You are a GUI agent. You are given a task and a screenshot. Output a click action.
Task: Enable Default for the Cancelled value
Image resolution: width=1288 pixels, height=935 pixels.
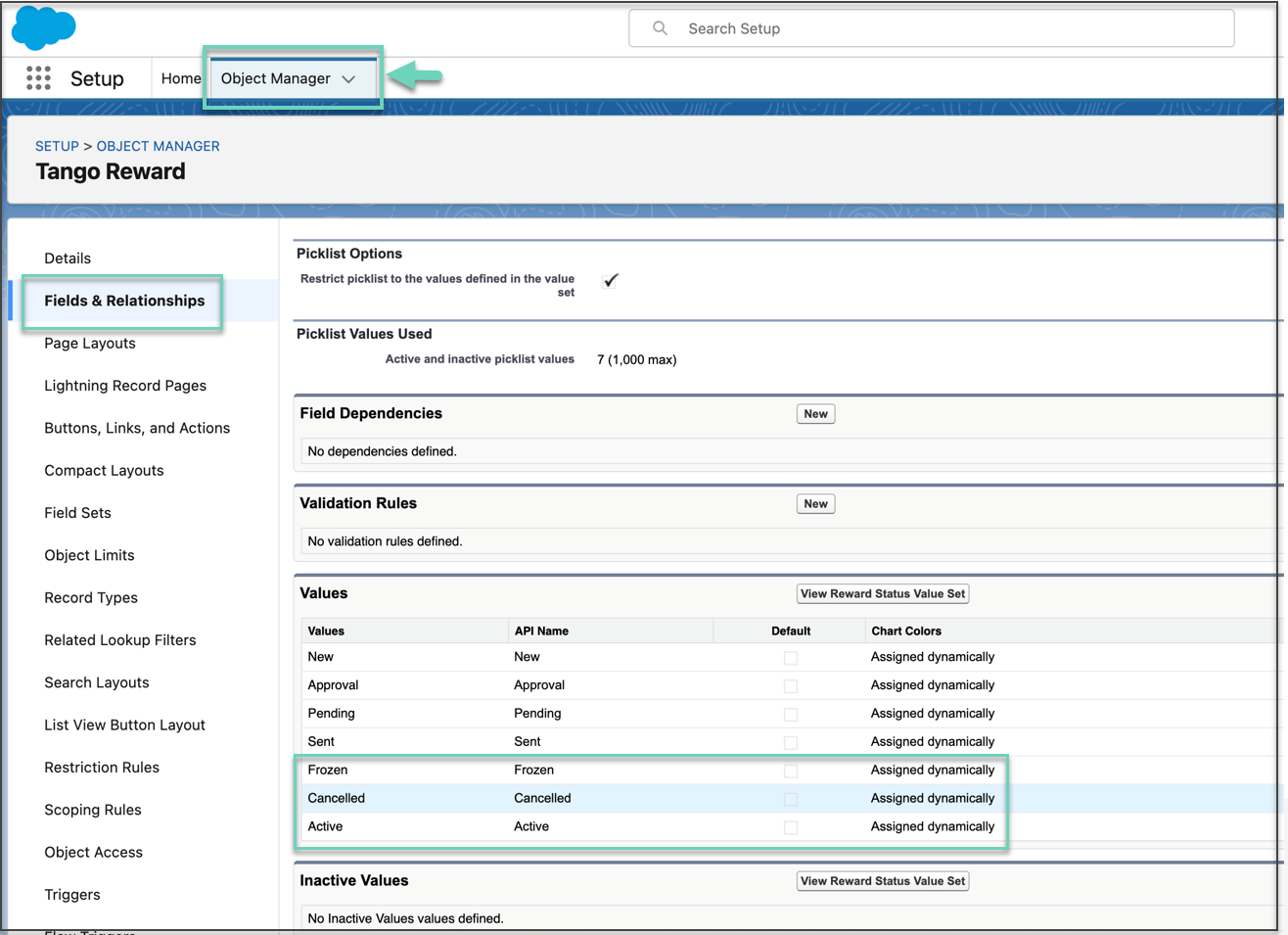click(791, 800)
